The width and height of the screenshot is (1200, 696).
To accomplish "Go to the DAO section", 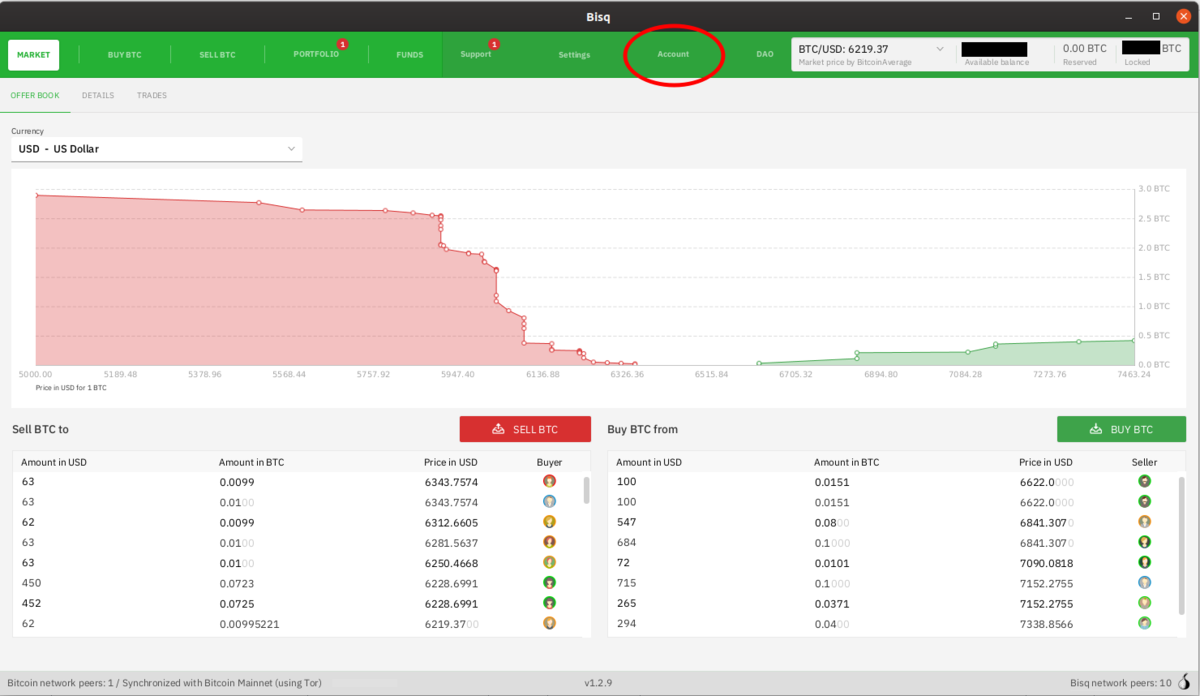I will [765, 54].
